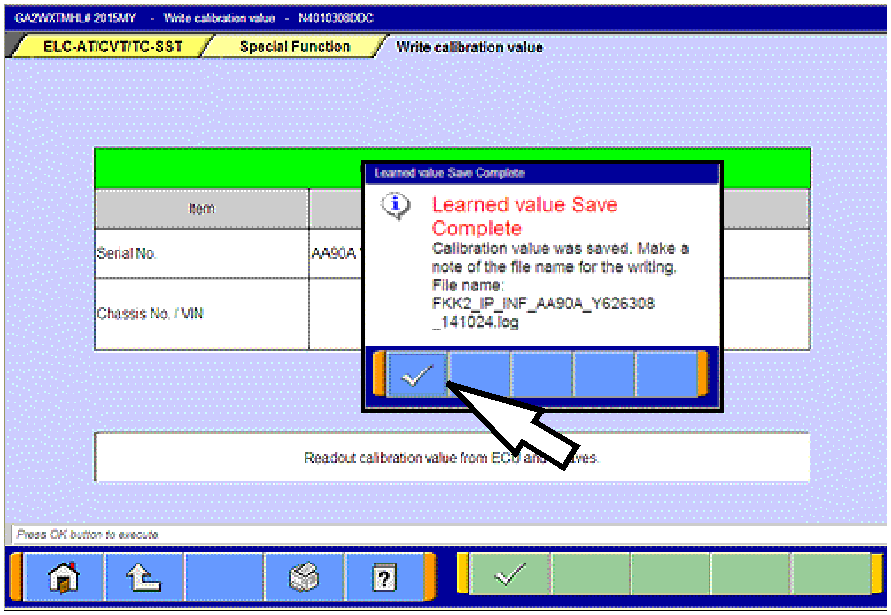This screenshot has height=615, width=891.
Task: Switch to the ELC-AT/CVT/TC-SST tab
Action: (112, 47)
